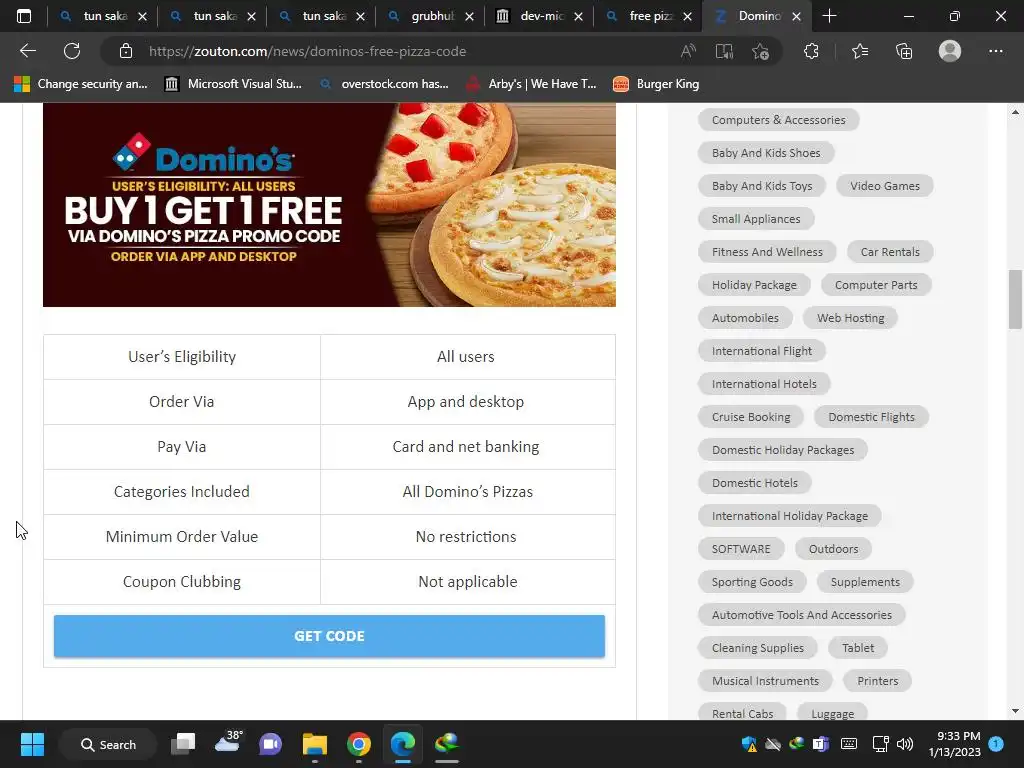Open Change security bookmark
The image size is (1024, 768).
click(81, 84)
